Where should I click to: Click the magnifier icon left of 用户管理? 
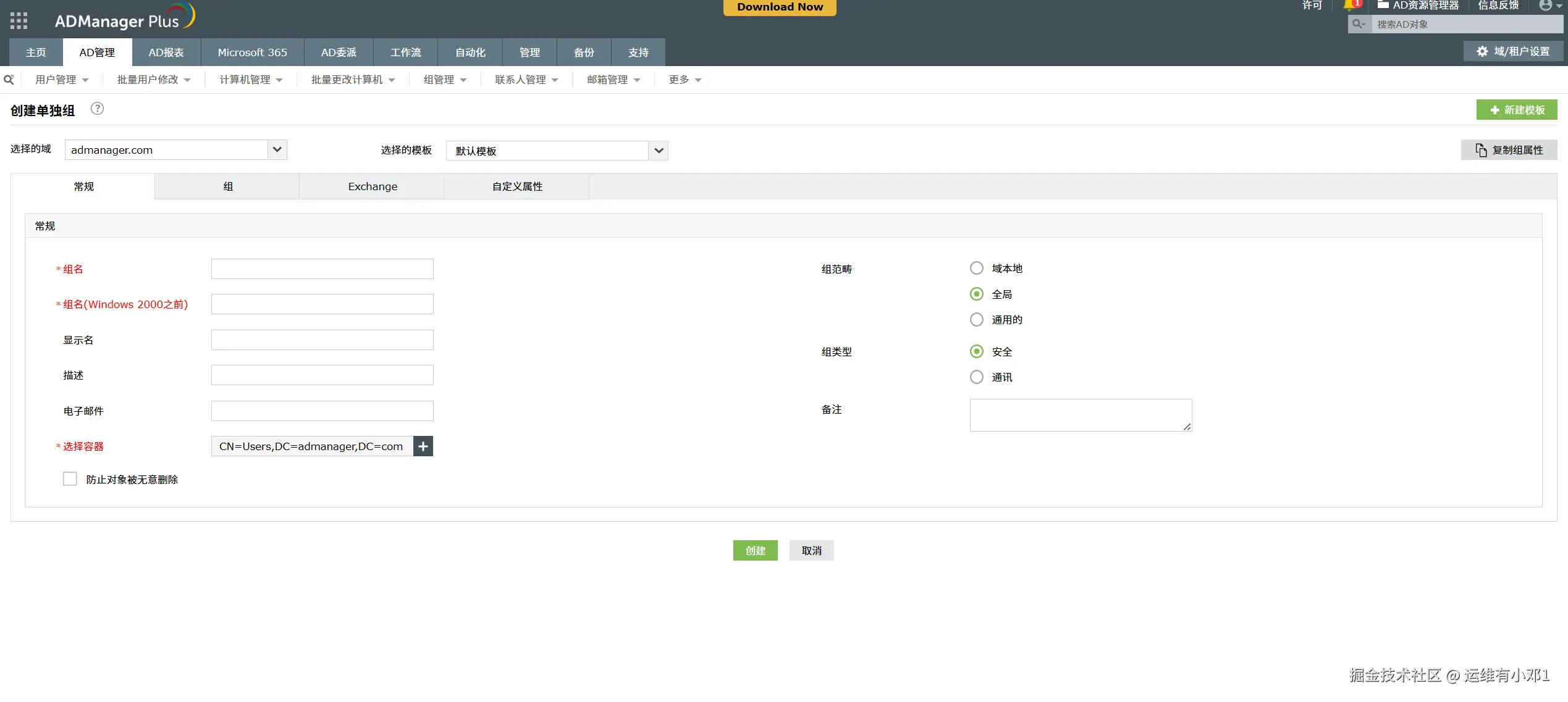pyautogui.click(x=9, y=80)
